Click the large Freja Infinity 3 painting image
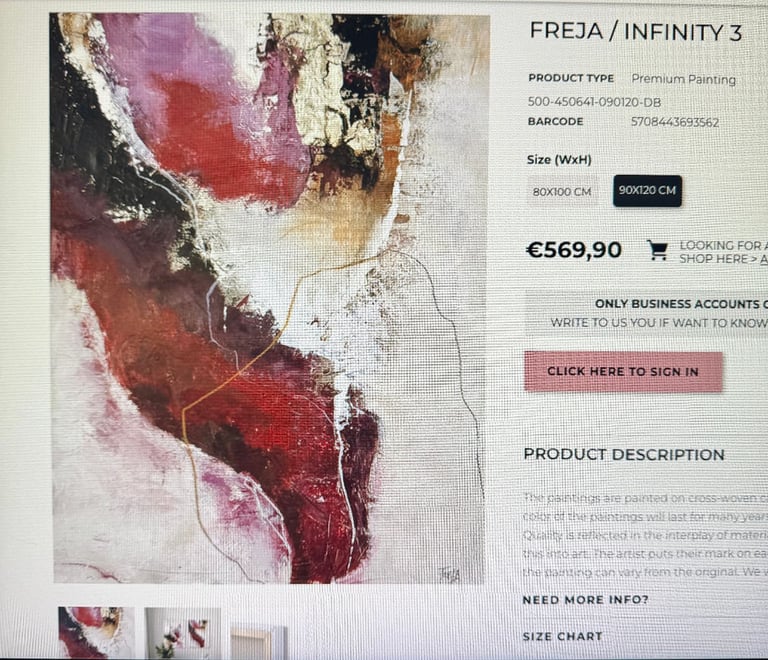This screenshot has width=768, height=660. [269, 298]
